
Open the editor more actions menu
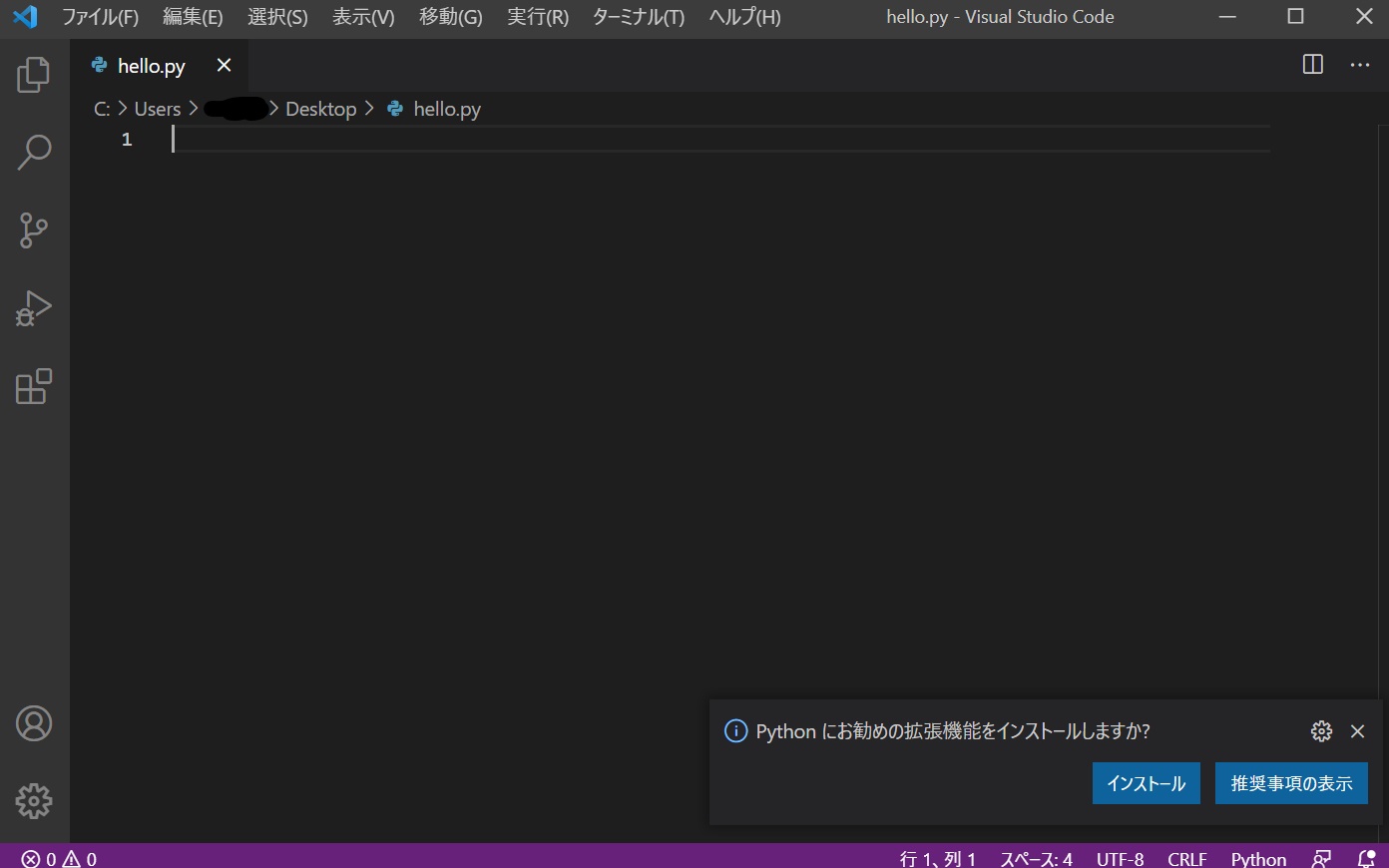point(1360,64)
